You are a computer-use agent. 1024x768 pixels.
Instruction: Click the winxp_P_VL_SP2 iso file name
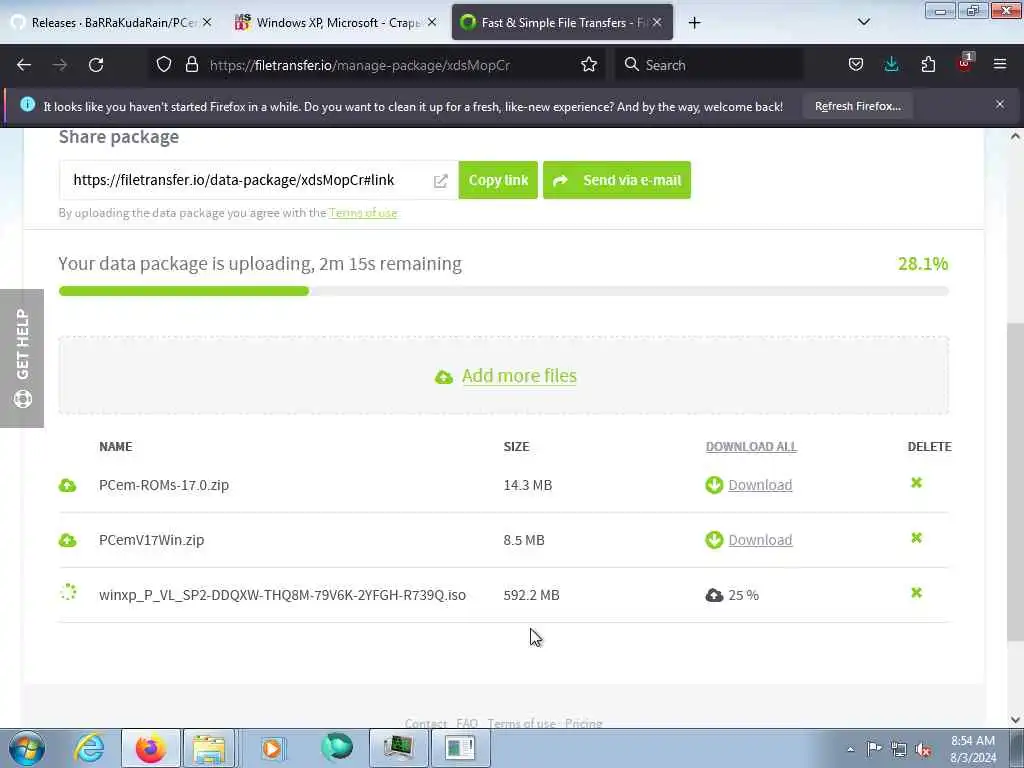pos(282,595)
